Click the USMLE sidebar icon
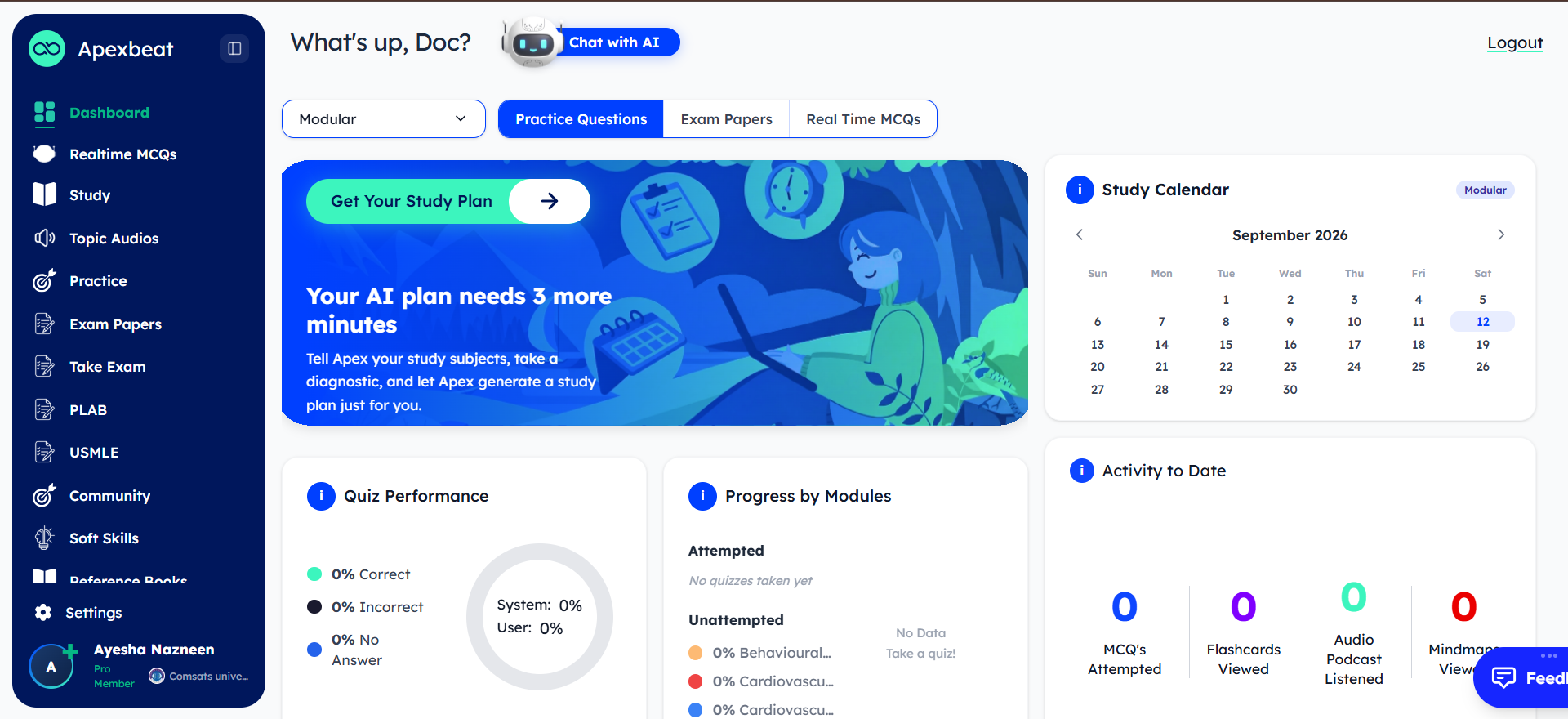Viewport: 1568px width, 719px height. click(x=45, y=452)
